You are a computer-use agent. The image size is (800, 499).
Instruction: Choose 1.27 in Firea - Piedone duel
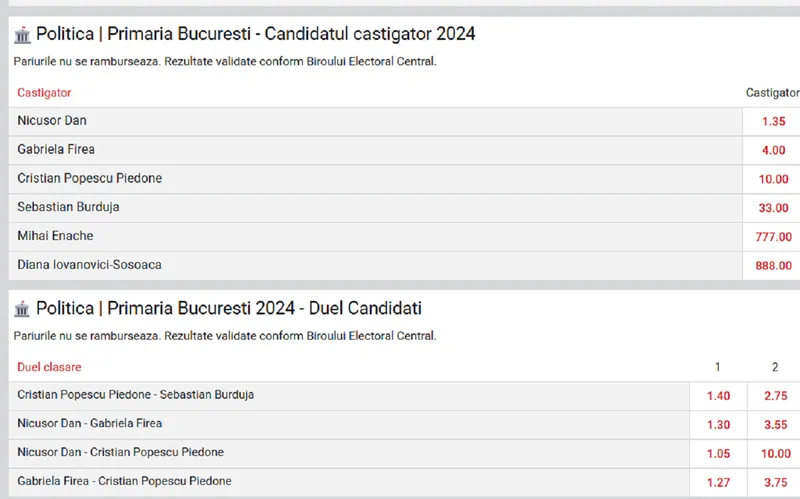tap(718, 483)
